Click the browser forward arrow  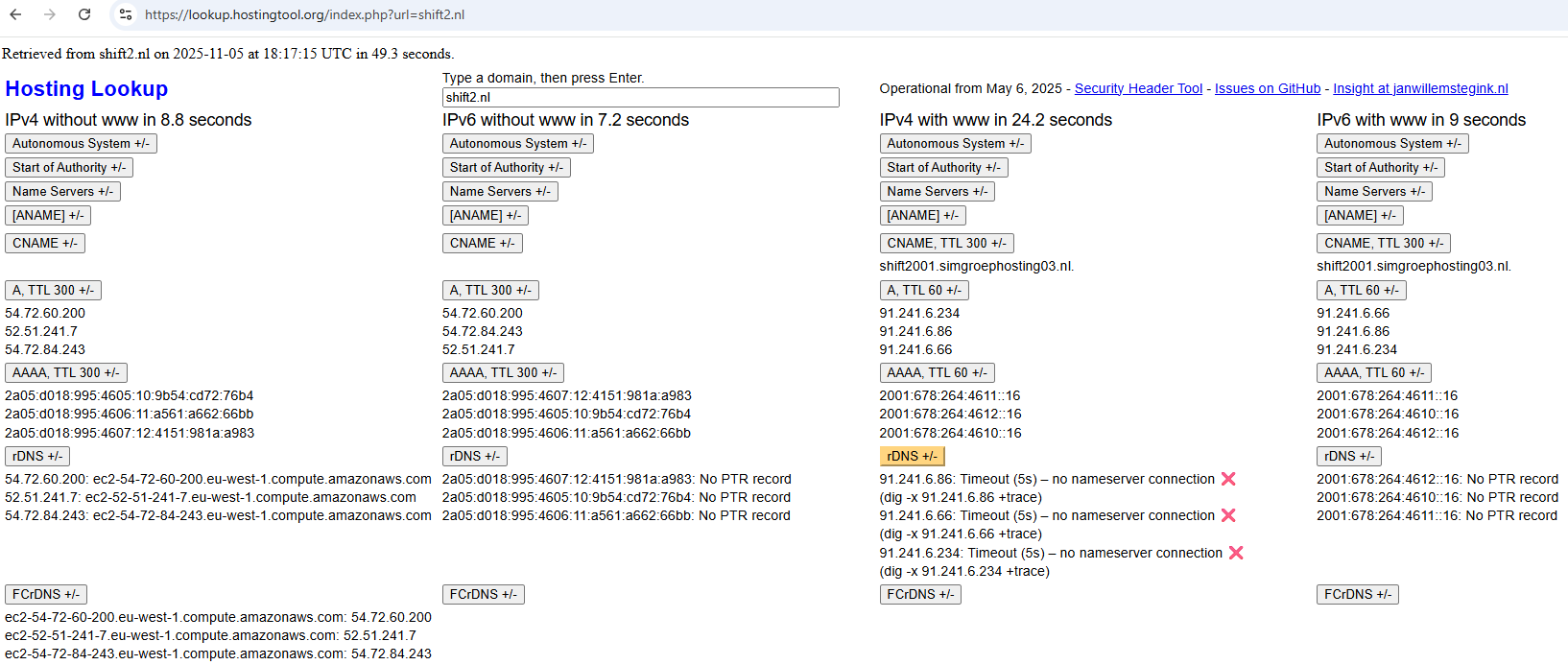50,14
